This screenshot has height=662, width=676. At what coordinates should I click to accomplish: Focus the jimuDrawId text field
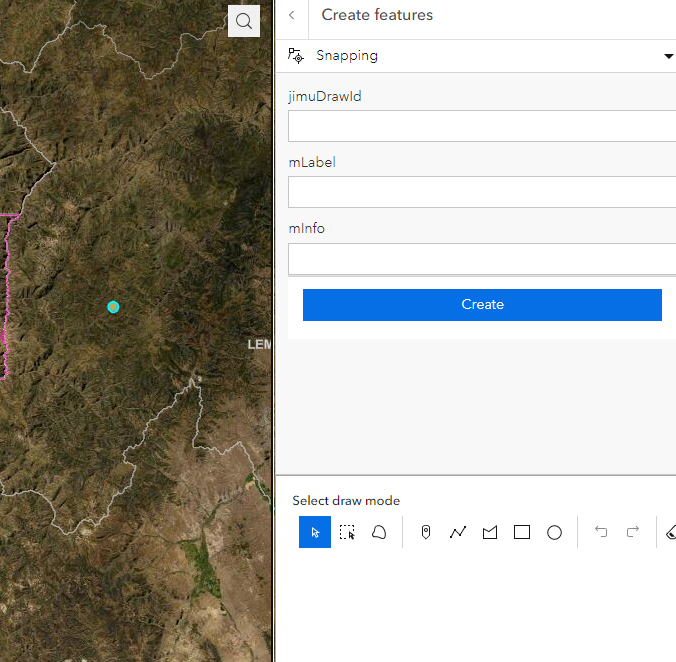point(482,126)
